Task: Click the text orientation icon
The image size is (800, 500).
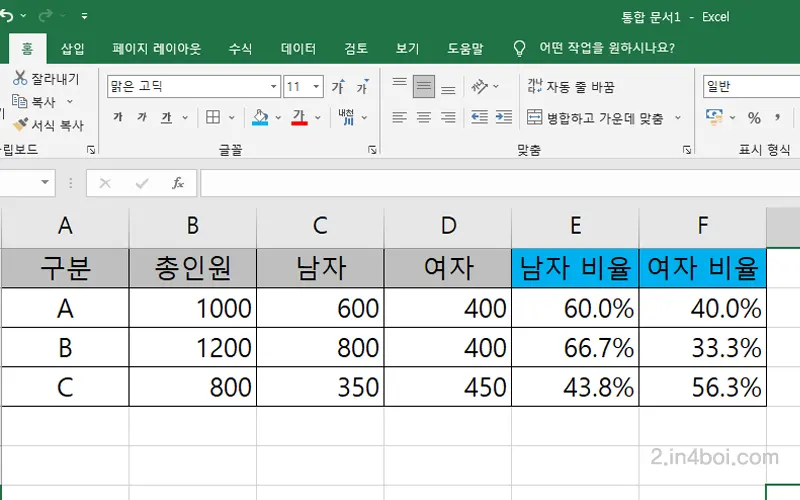Action: tap(480, 86)
